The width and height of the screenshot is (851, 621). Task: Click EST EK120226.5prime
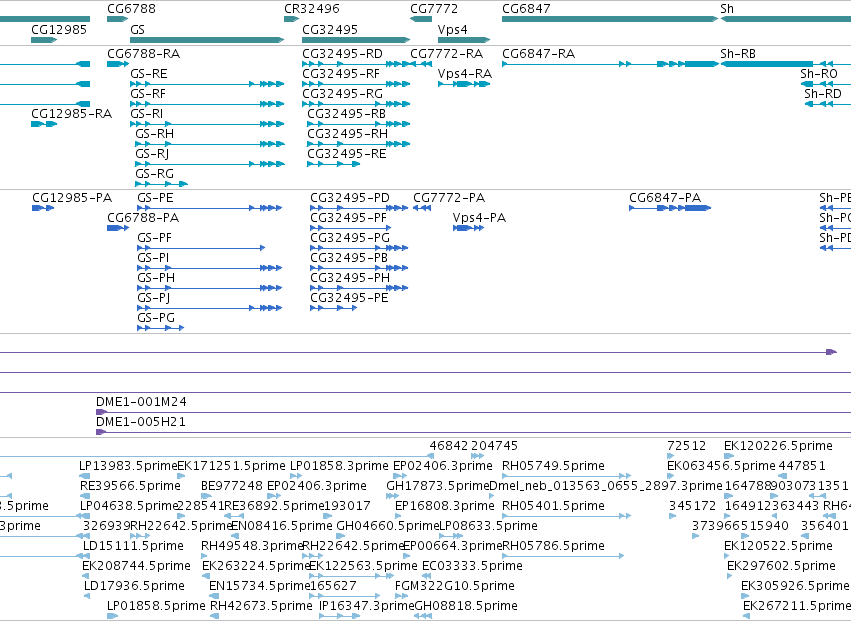tap(729, 457)
